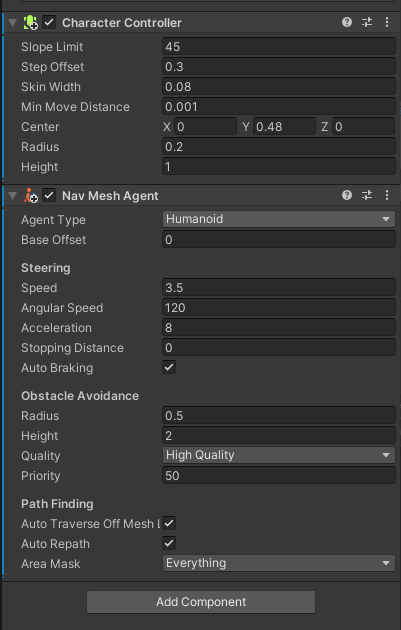Uncheck the Auto Repath checkbox
Screen dimensions: 401x630
click(x=169, y=543)
